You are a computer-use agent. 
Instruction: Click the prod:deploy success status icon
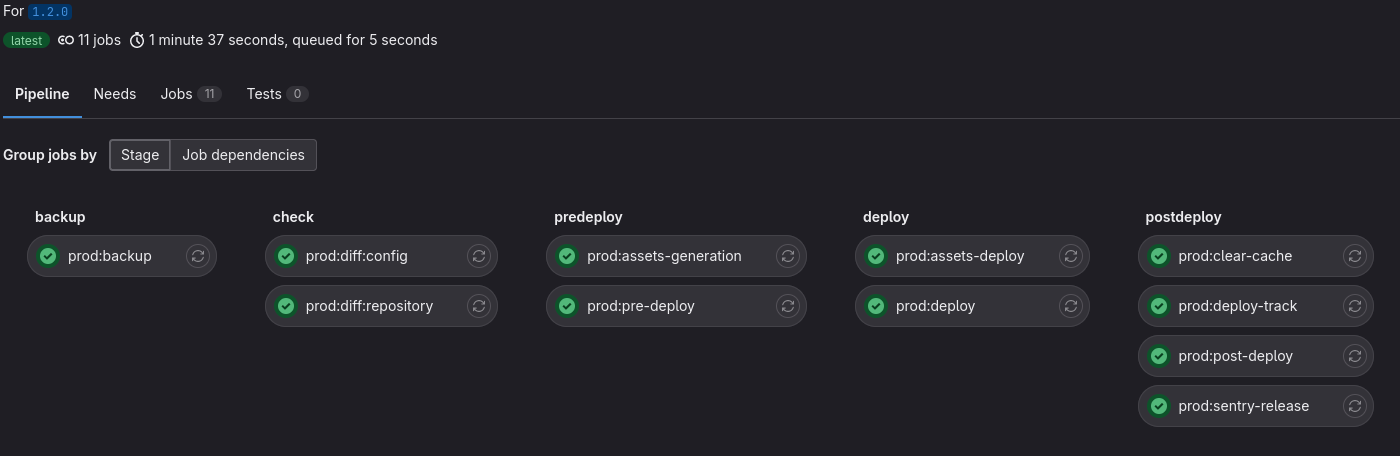click(876, 306)
